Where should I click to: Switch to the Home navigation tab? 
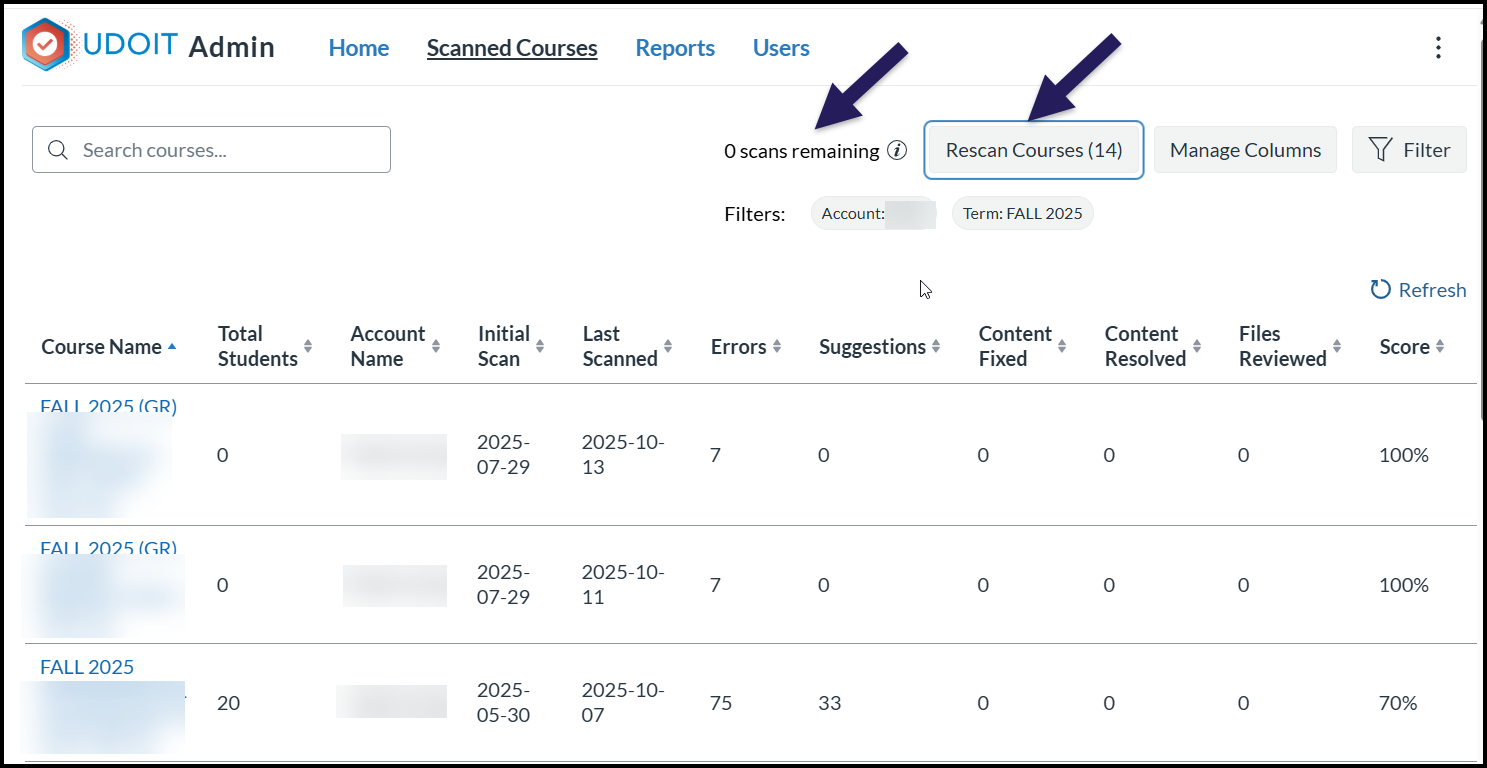coord(358,47)
